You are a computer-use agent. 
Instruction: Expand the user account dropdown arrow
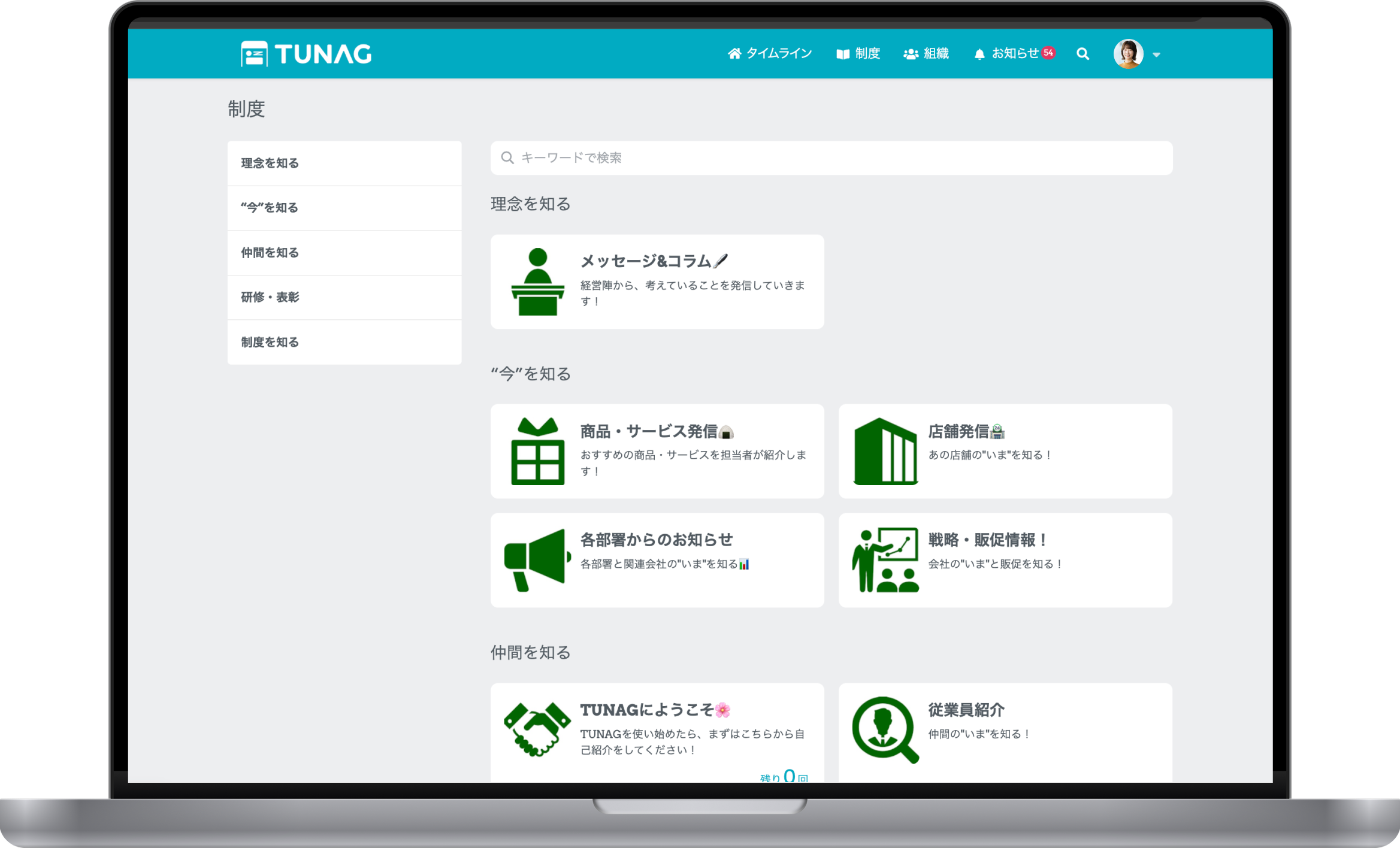[1157, 54]
